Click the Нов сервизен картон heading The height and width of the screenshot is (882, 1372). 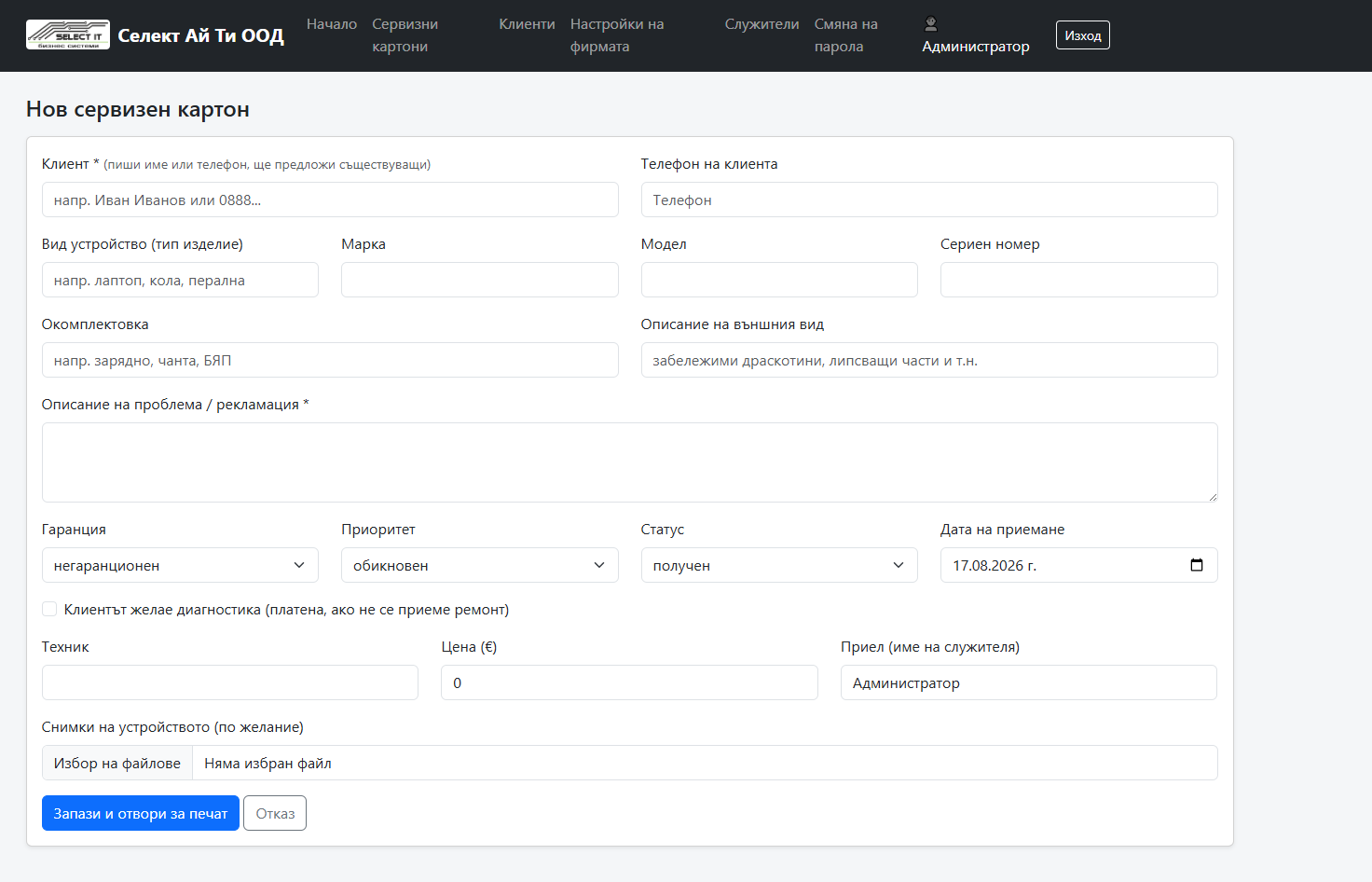pyautogui.click(x=138, y=109)
